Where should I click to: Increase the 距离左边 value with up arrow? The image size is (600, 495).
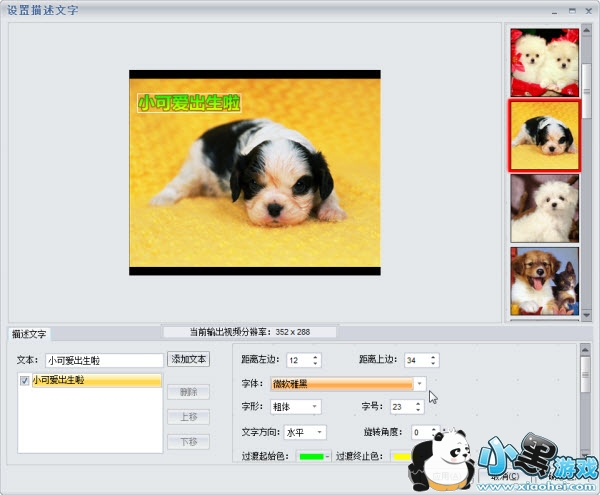click(317, 355)
